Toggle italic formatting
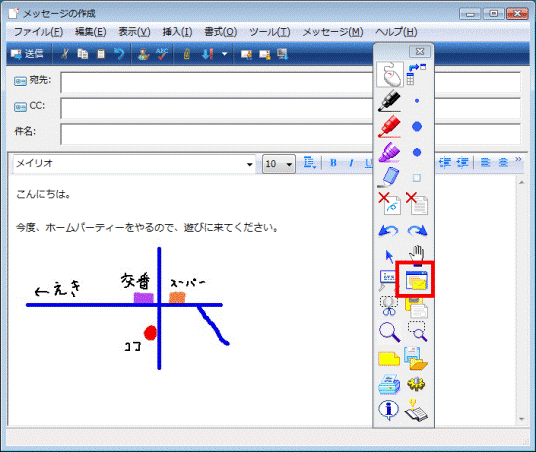 [x=351, y=163]
